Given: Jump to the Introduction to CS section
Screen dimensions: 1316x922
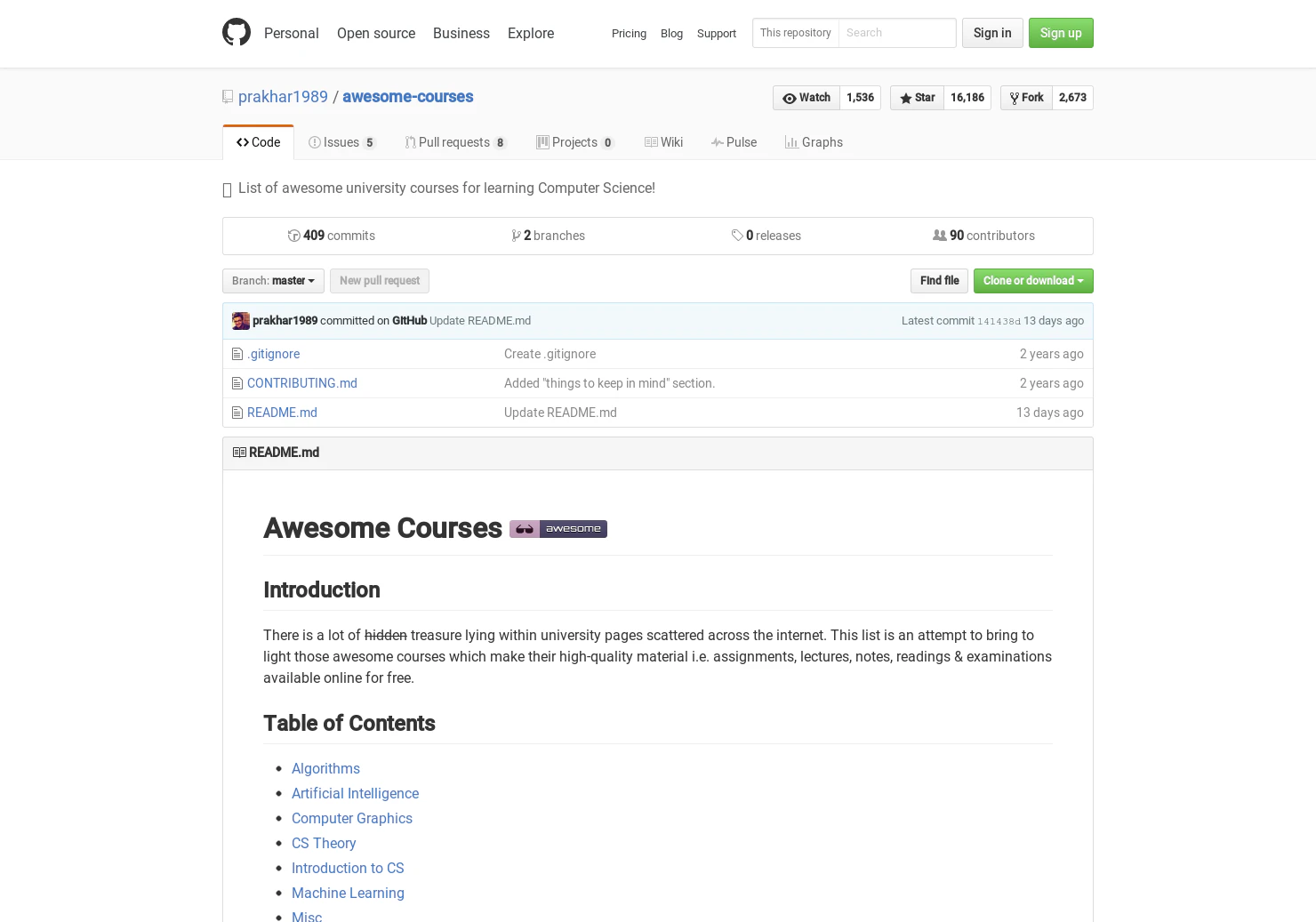Looking at the screenshot, I should coord(348,868).
